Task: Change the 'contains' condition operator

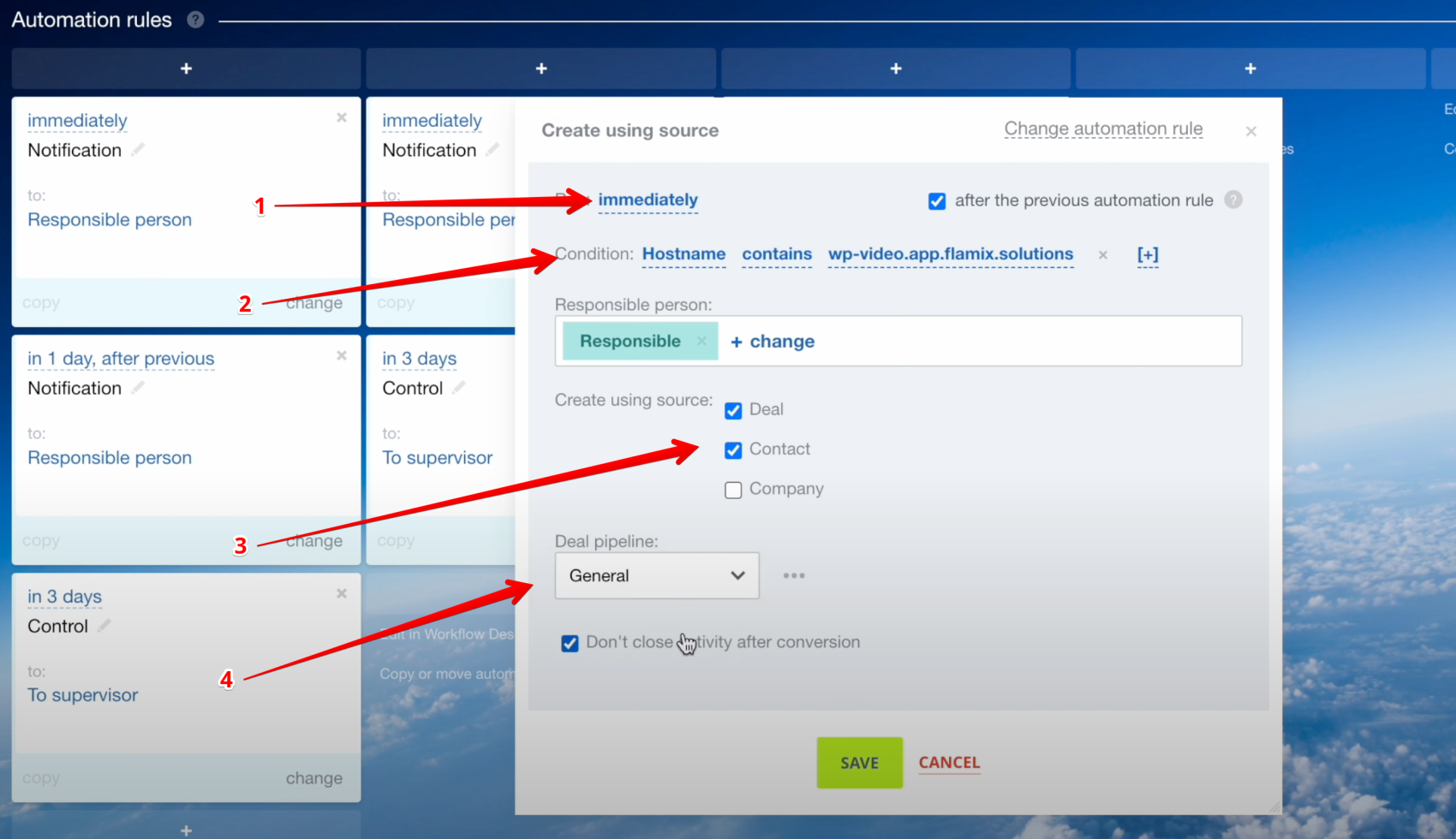Action: tap(776, 254)
